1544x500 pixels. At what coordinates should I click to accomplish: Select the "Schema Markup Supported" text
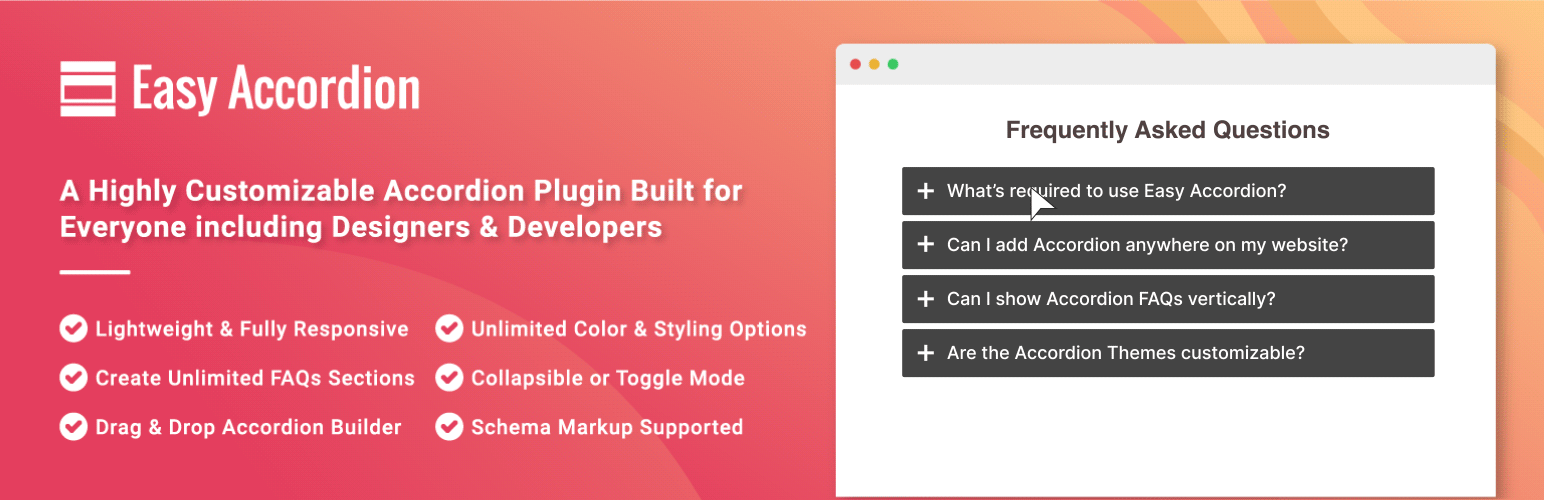click(x=607, y=427)
